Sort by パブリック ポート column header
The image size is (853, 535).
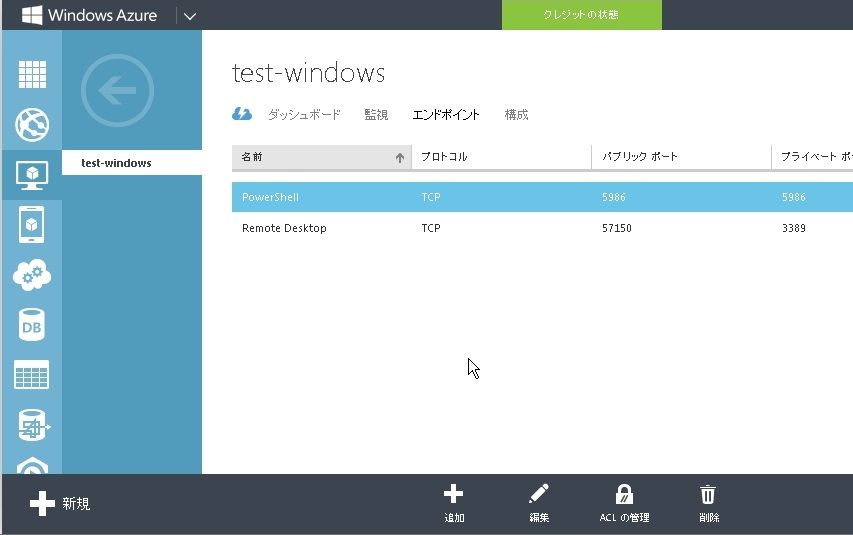pos(681,157)
